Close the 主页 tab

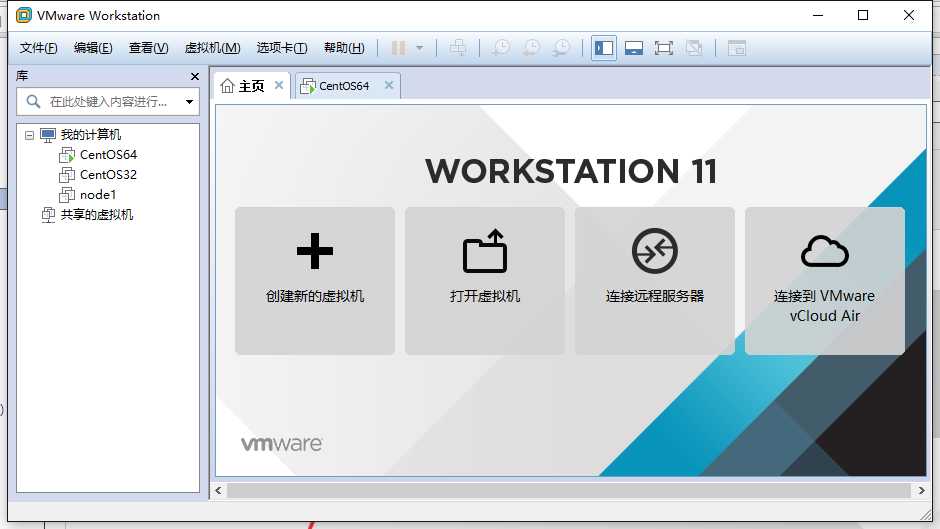click(x=279, y=85)
